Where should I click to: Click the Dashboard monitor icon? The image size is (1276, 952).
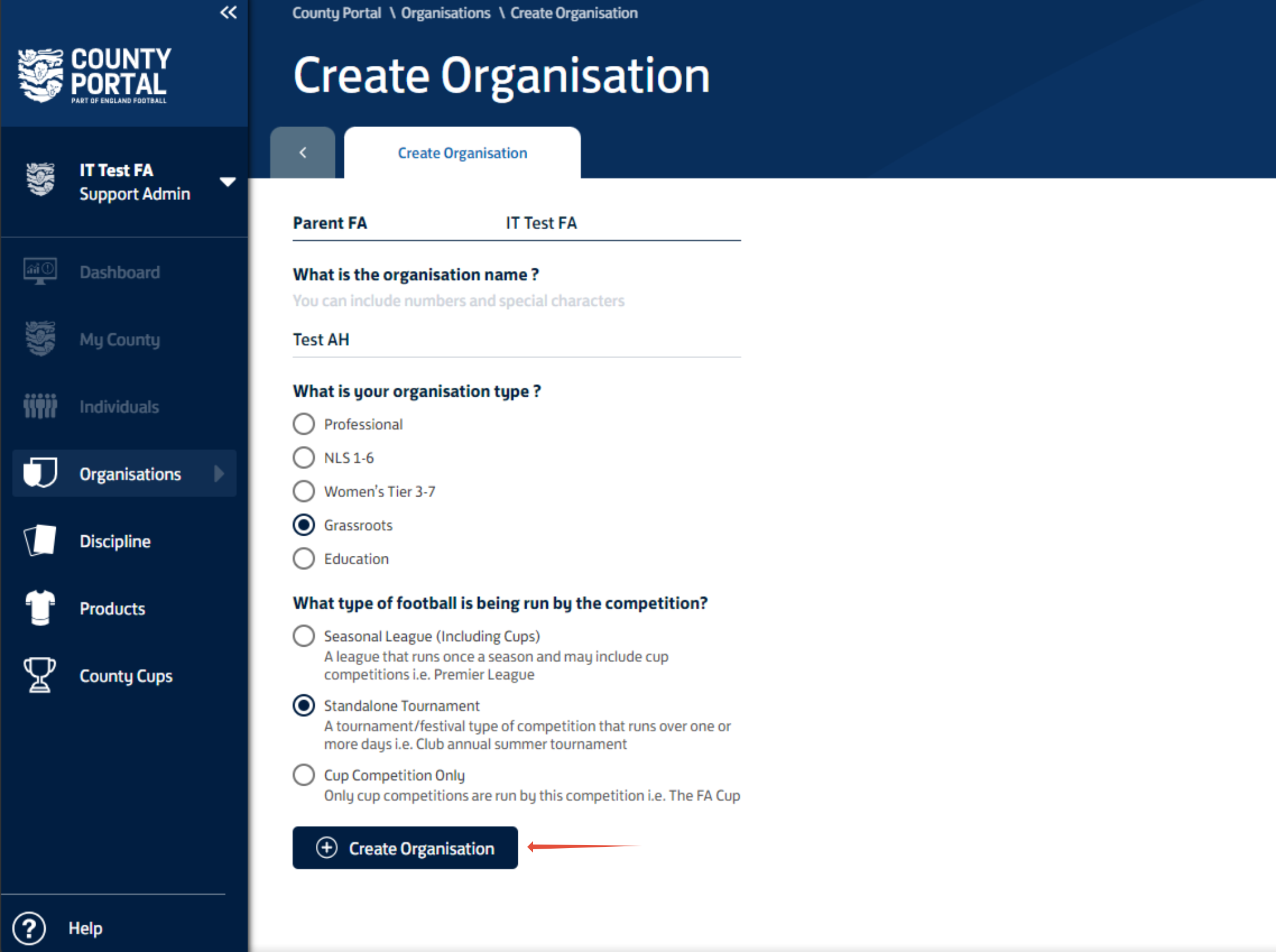coord(40,271)
